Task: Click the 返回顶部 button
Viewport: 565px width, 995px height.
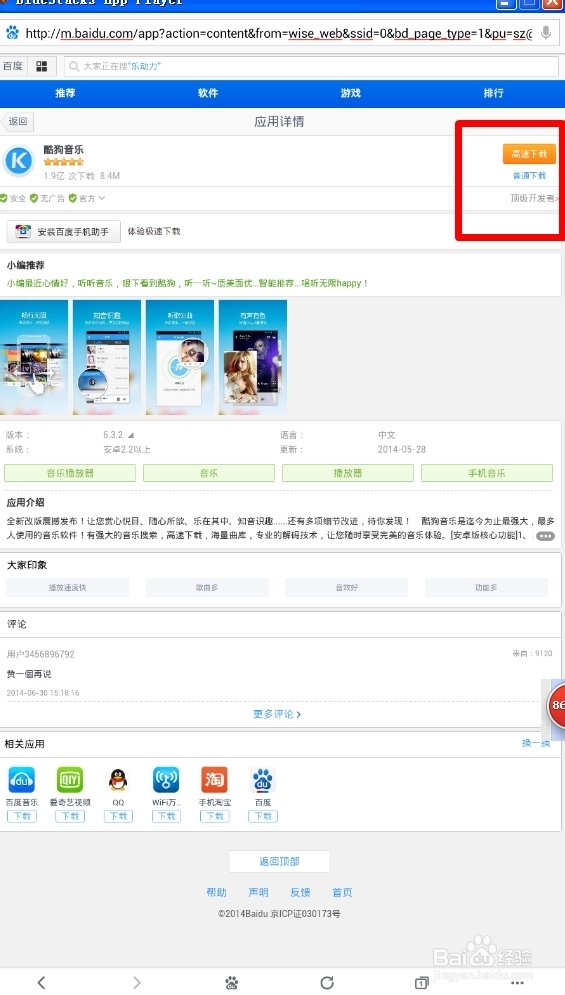Action: 279,861
